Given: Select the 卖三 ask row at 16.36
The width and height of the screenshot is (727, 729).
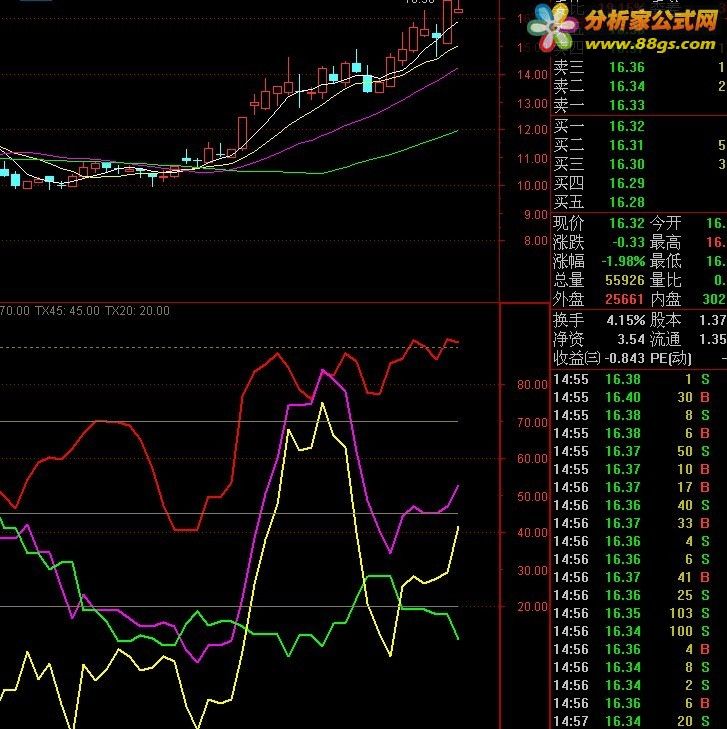Looking at the screenshot, I should point(640,67).
